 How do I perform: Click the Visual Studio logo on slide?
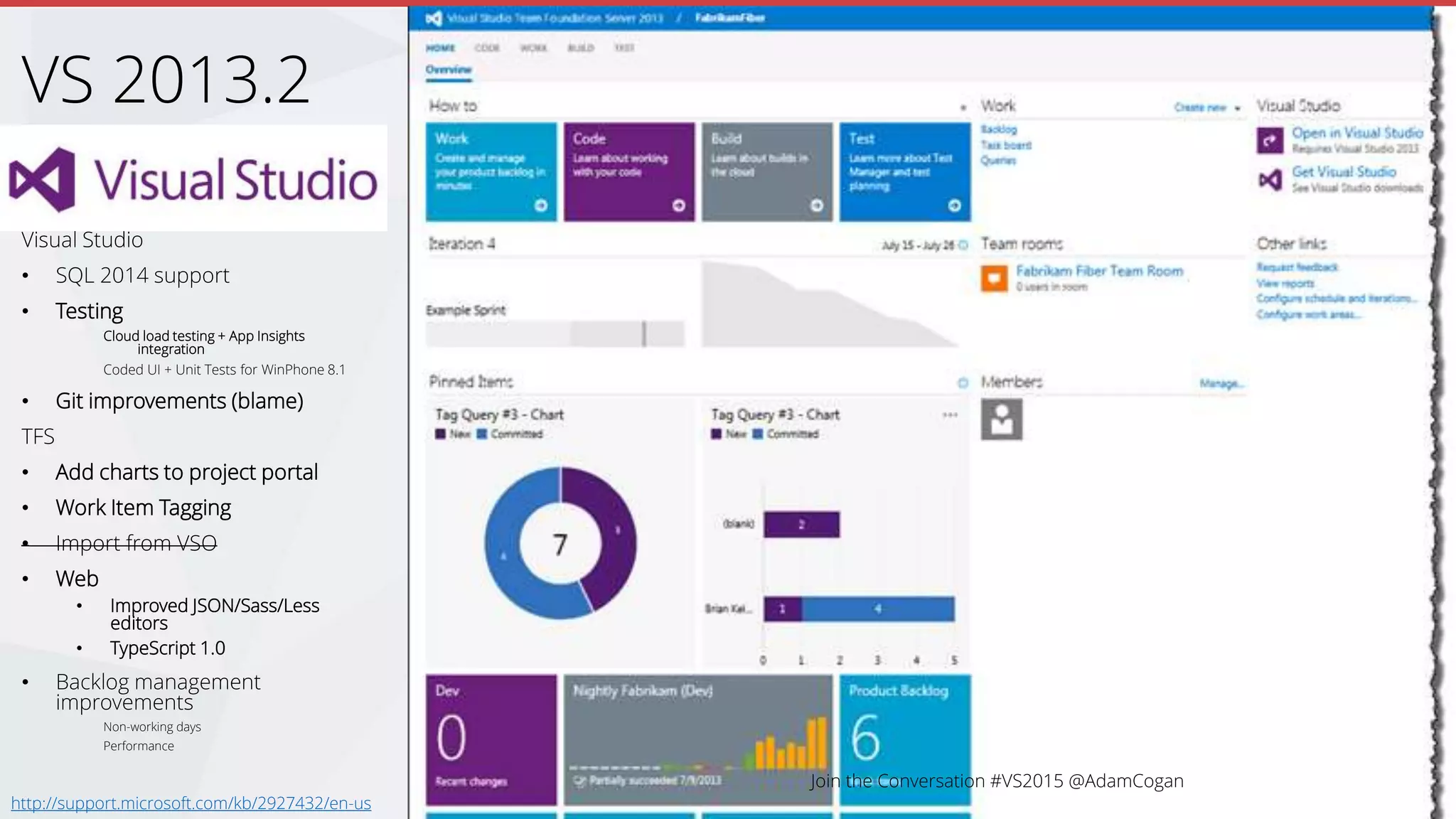[x=193, y=179]
